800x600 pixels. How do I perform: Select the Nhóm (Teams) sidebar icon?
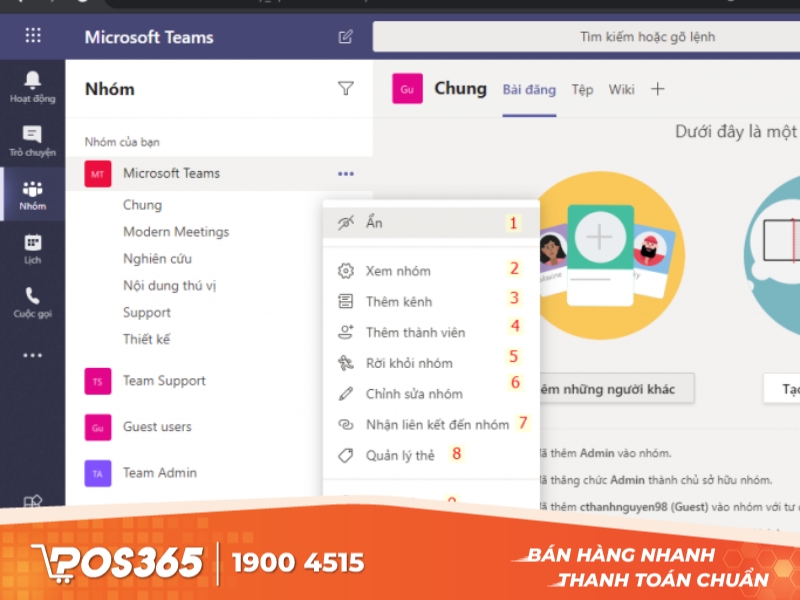click(x=33, y=193)
